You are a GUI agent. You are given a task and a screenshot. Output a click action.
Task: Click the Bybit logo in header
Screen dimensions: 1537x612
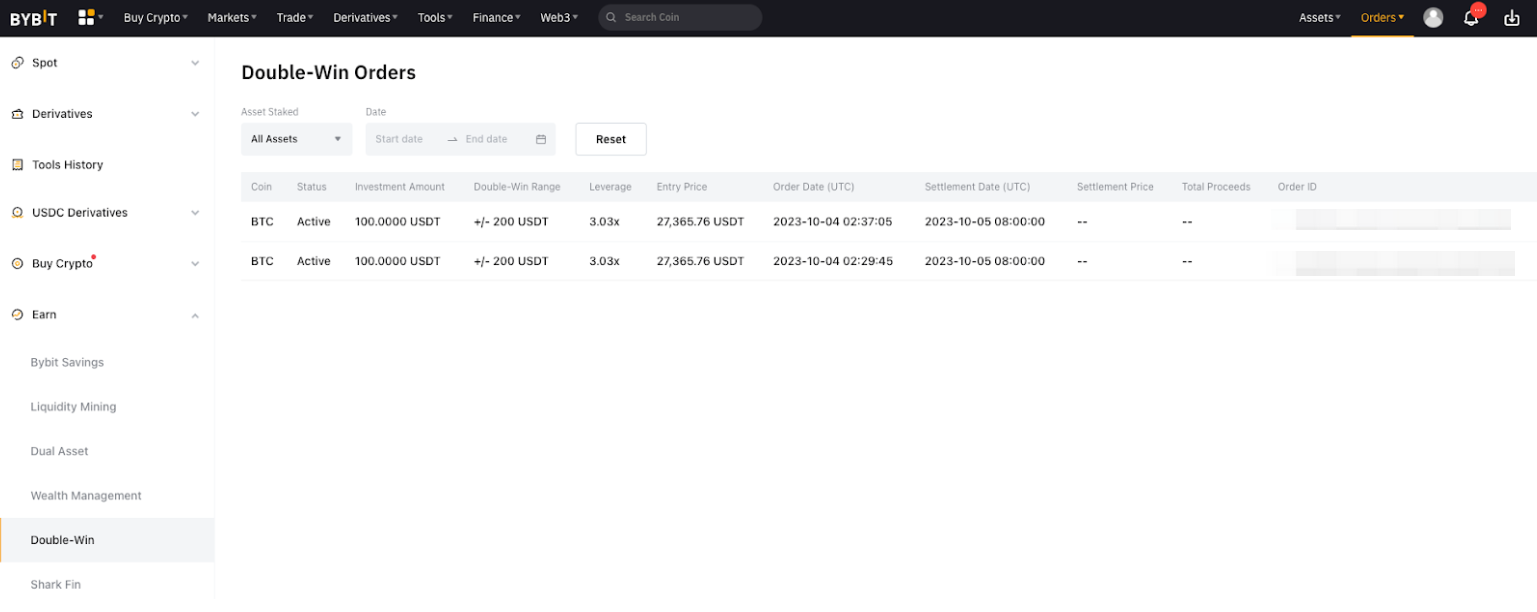(33, 18)
